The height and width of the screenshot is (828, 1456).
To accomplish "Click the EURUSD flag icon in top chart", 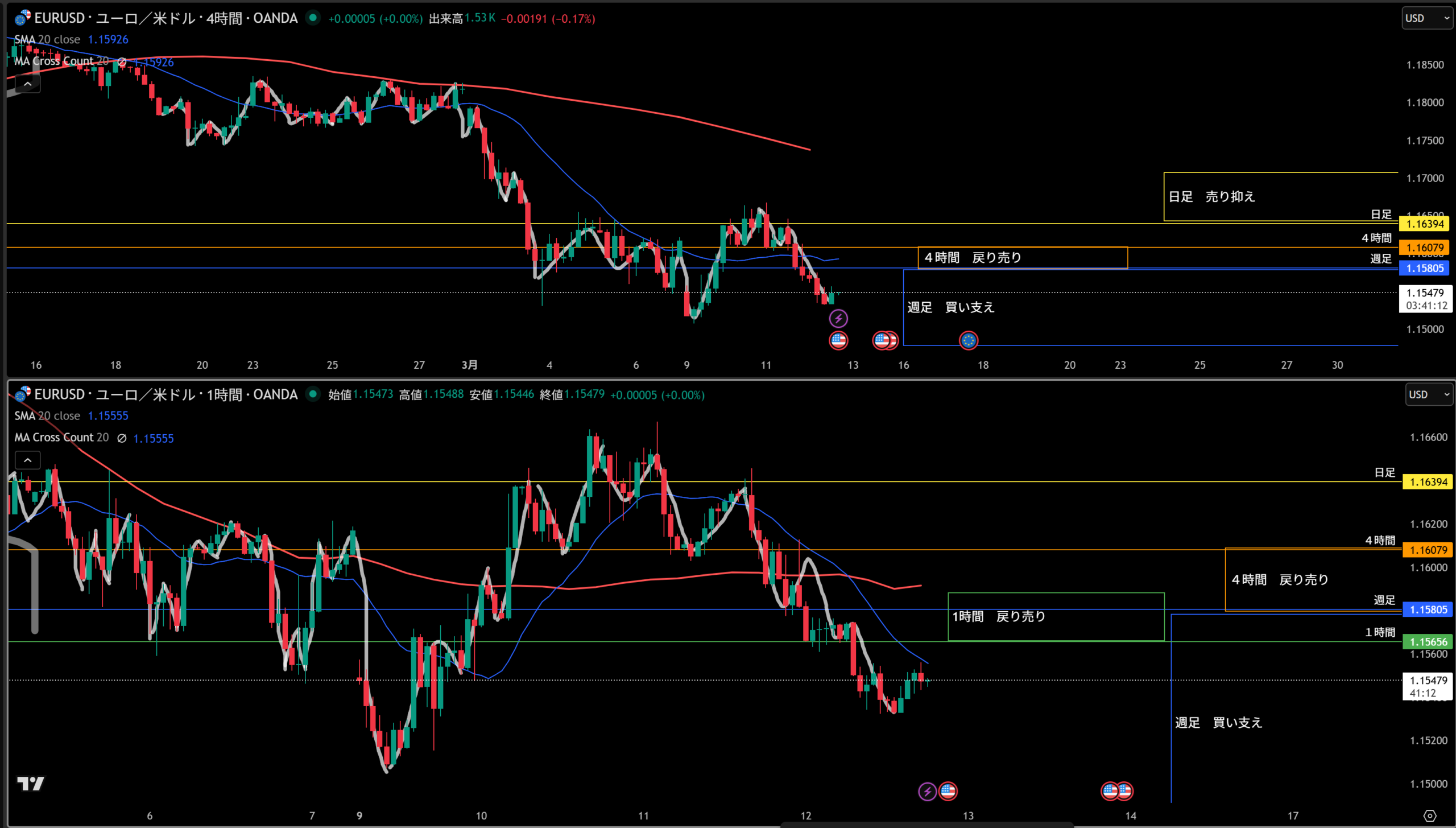I will (22, 18).
